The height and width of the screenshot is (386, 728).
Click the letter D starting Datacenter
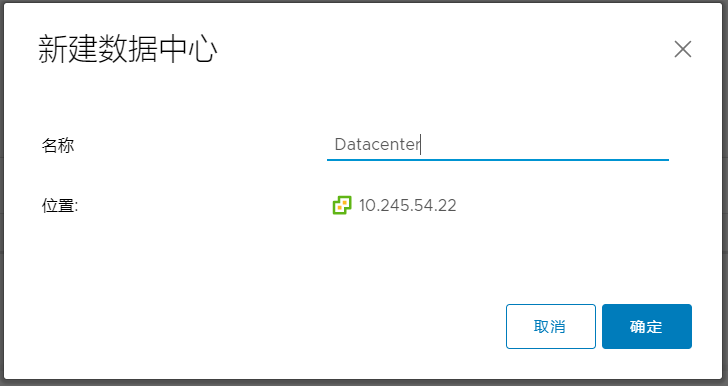(x=340, y=144)
